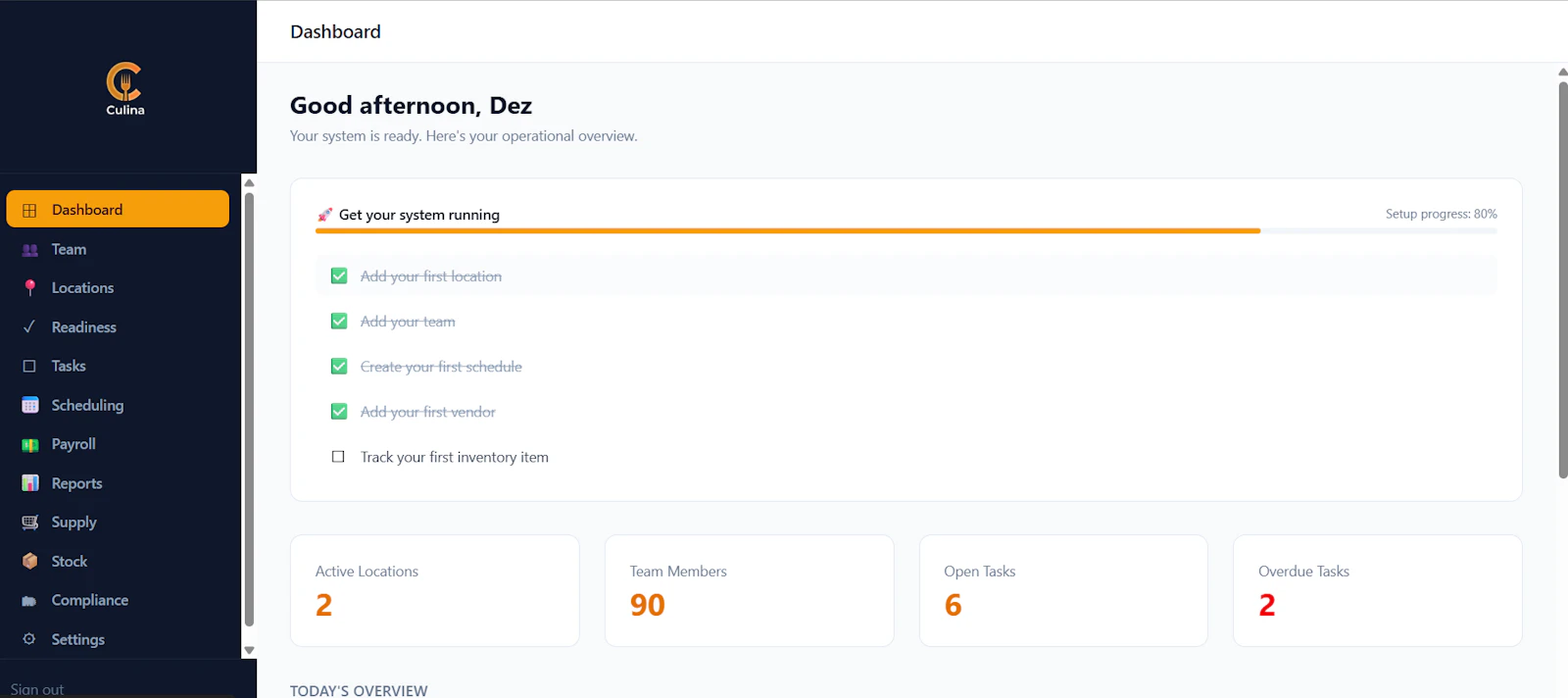Image resolution: width=1568 pixels, height=698 pixels.
Task: Click the Sign out link
Action: tap(37, 689)
